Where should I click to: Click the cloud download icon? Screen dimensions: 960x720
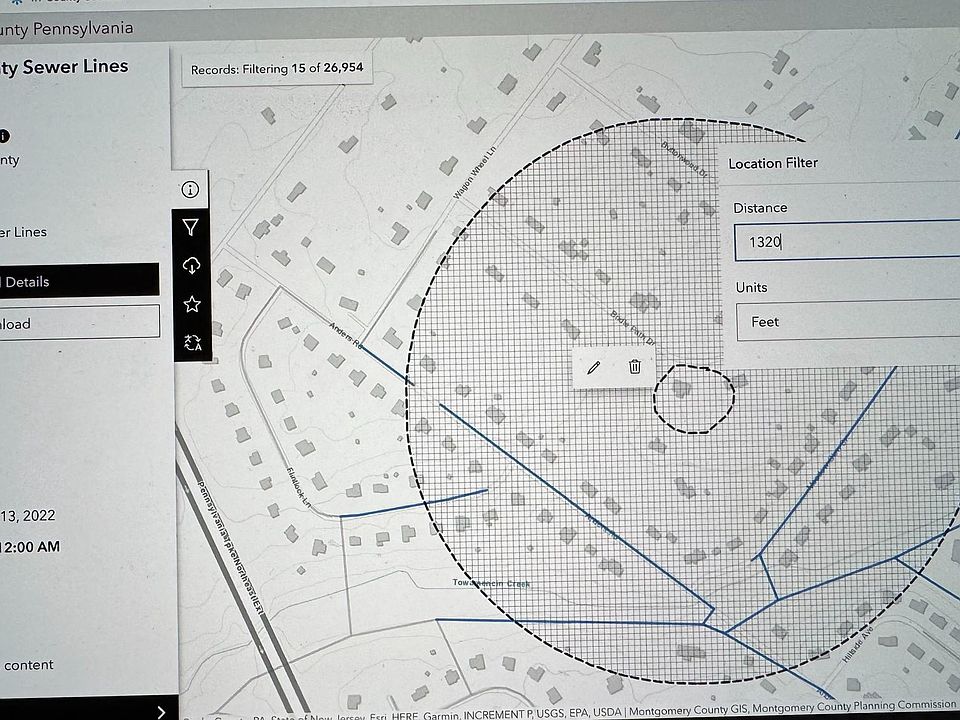pos(192,265)
